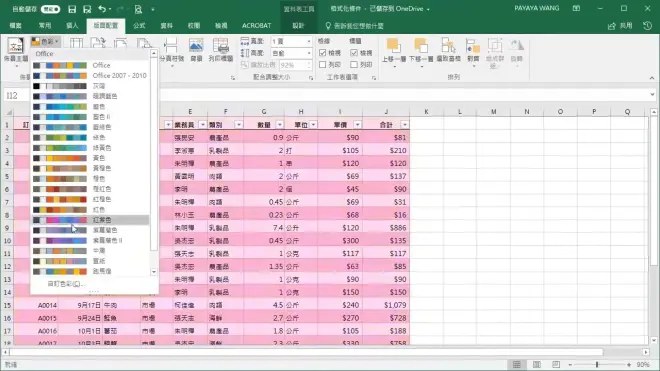The width and height of the screenshot is (660, 371).
Task: Click the Save icon in title bar
Action: (72, 9)
